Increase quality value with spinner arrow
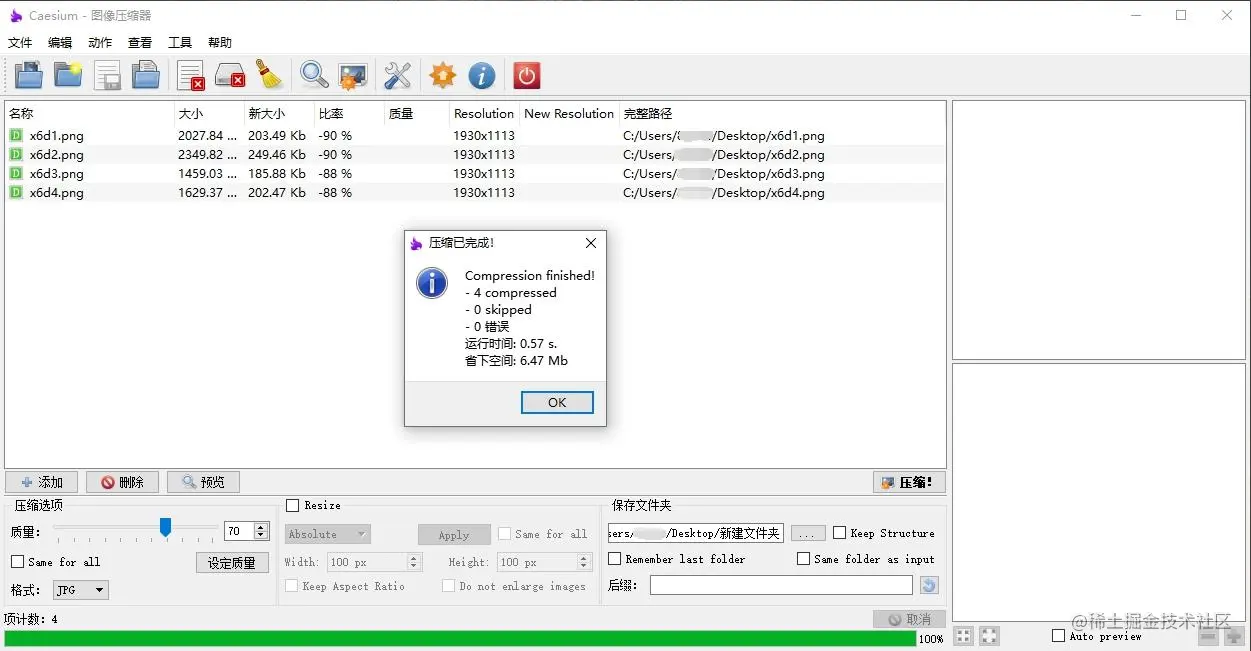This screenshot has height=651, width=1251. 262,528
